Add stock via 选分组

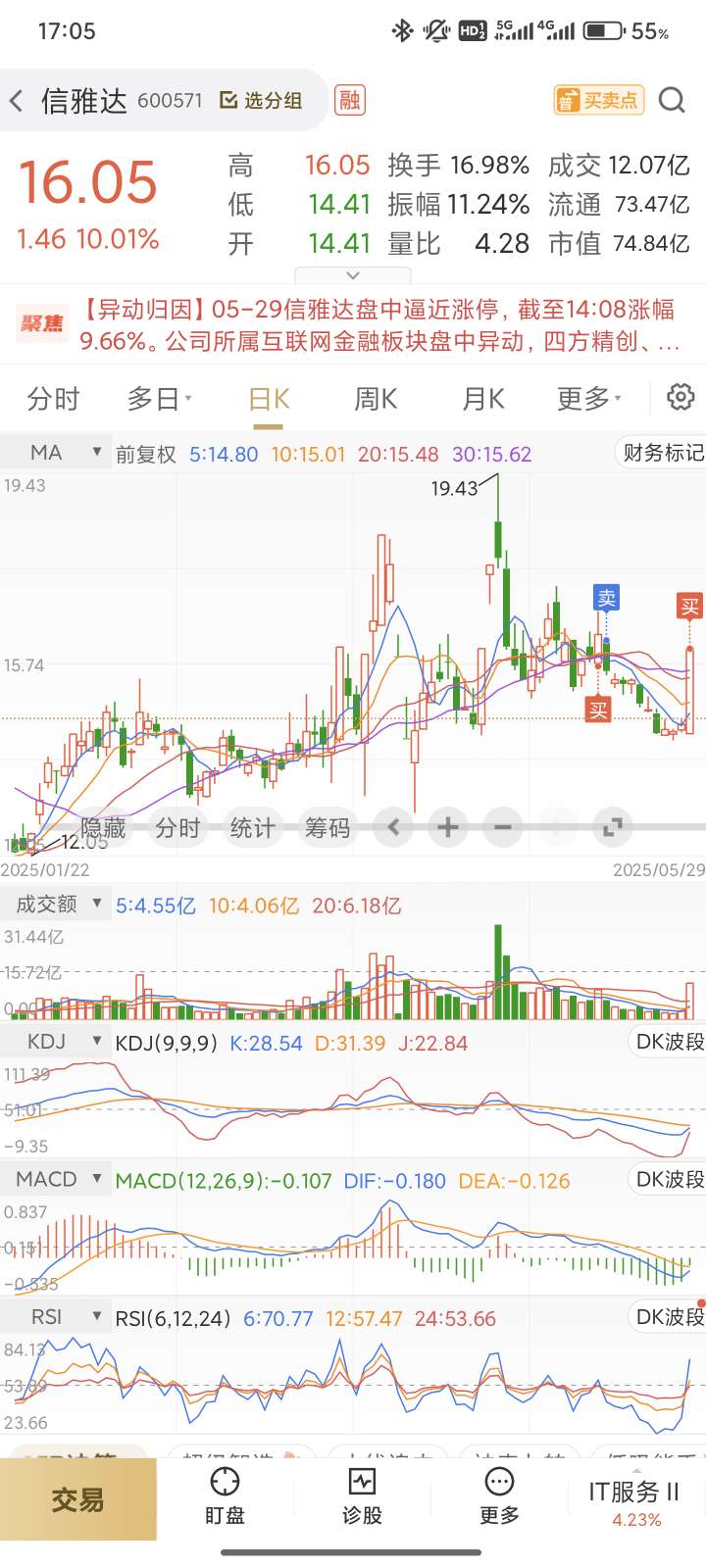[x=261, y=100]
